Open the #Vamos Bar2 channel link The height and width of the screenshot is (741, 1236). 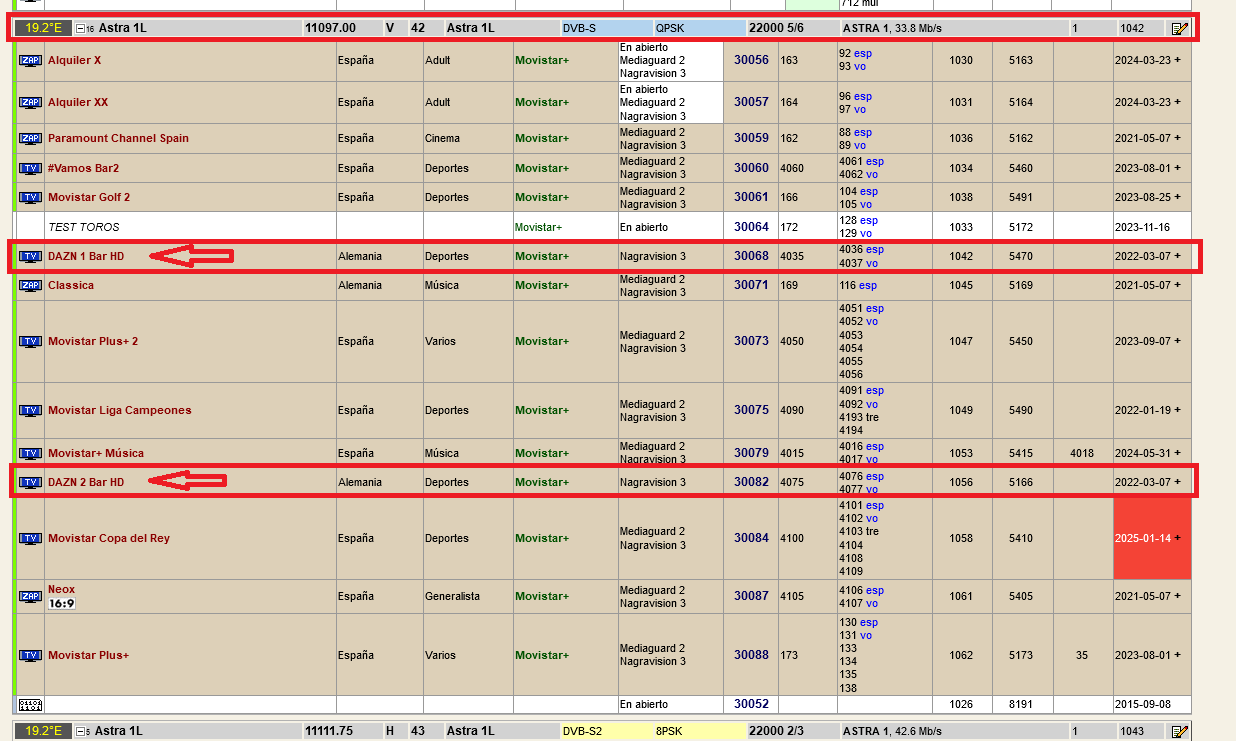click(83, 168)
